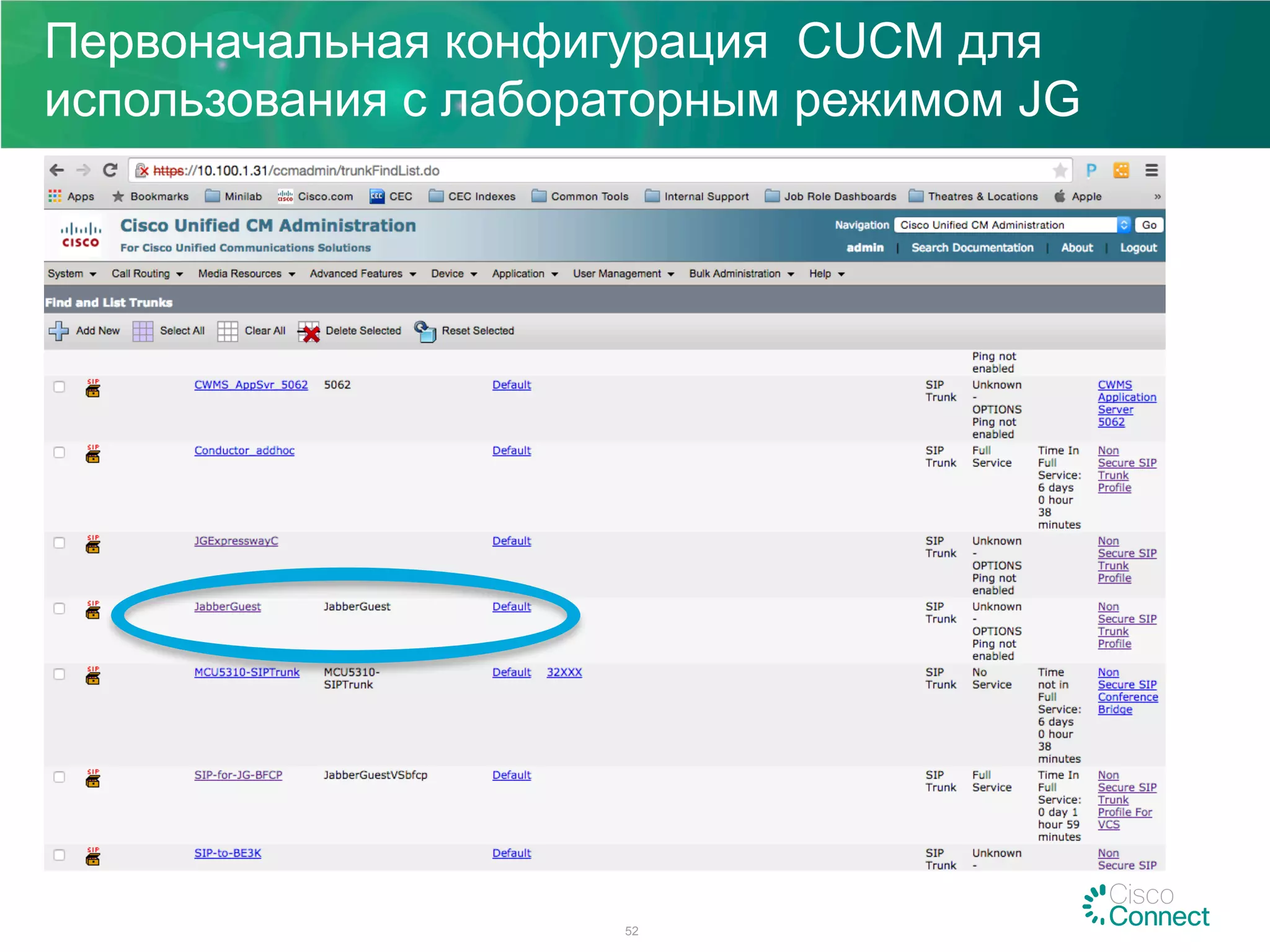Image resolution: width=1270 pixels, height=952 pixels.
Task: Expand the Advanced Features menu
Action: click(363, 274)
